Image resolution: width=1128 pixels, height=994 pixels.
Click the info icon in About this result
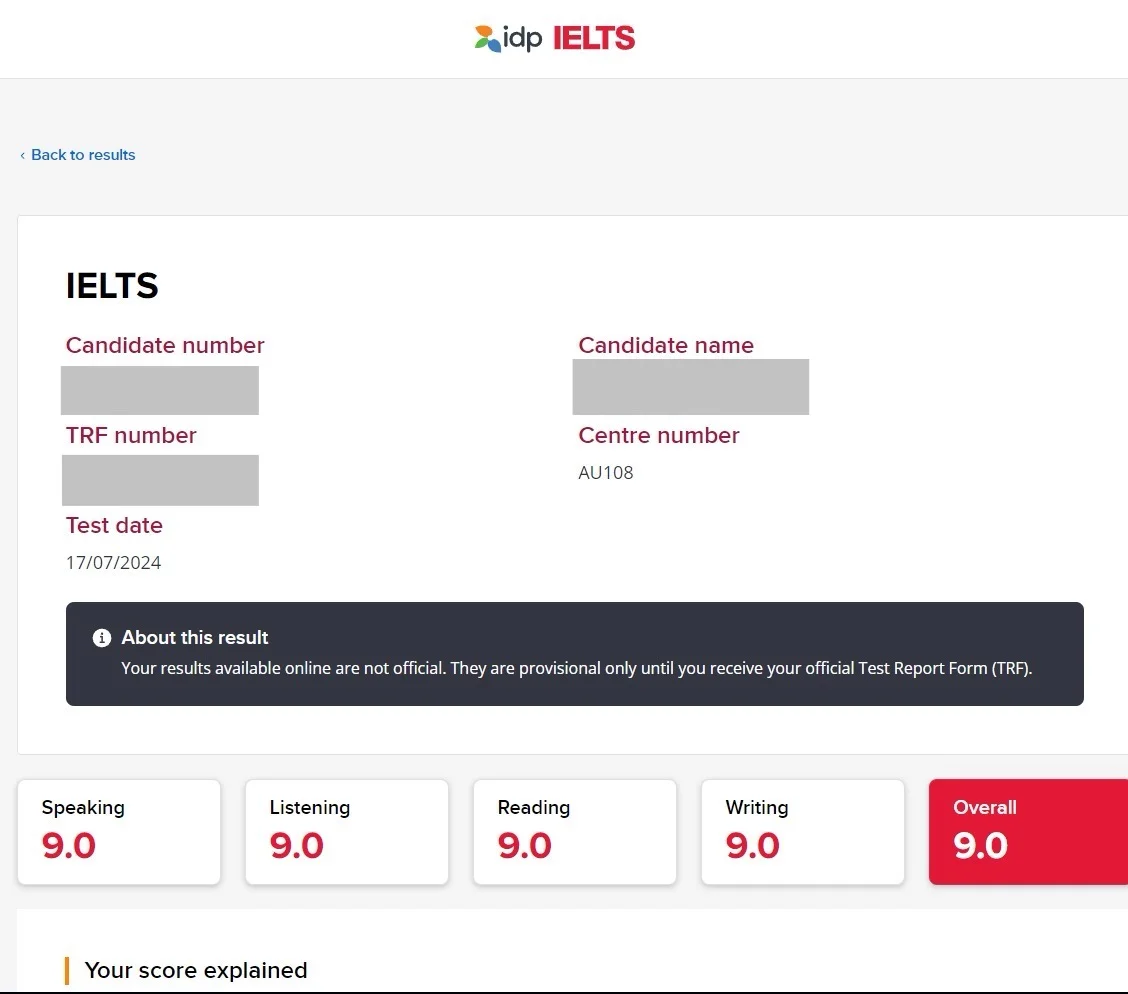102,638
